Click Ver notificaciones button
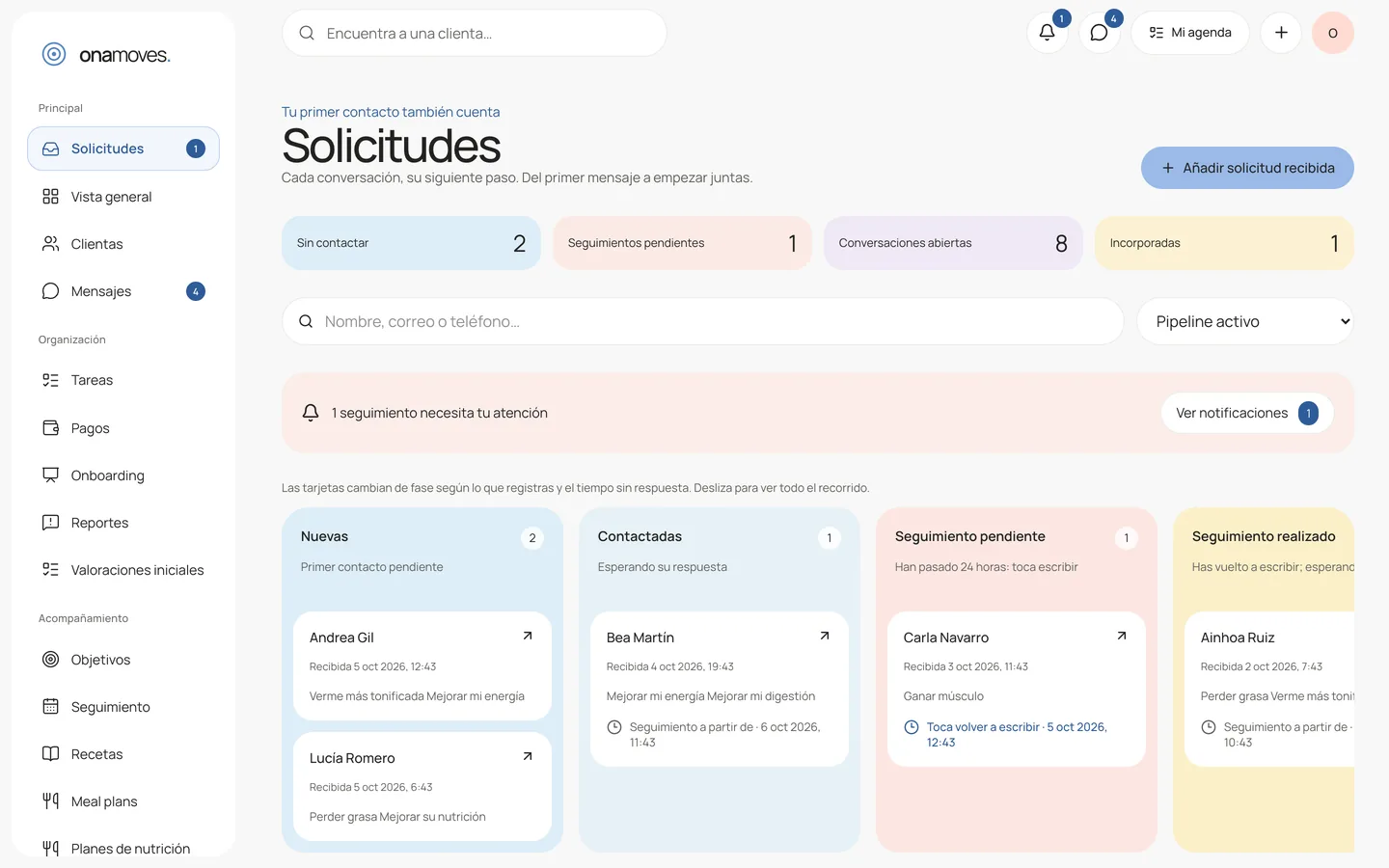Viewport: 1389px width, 868px height. [x=1247, y=413]
